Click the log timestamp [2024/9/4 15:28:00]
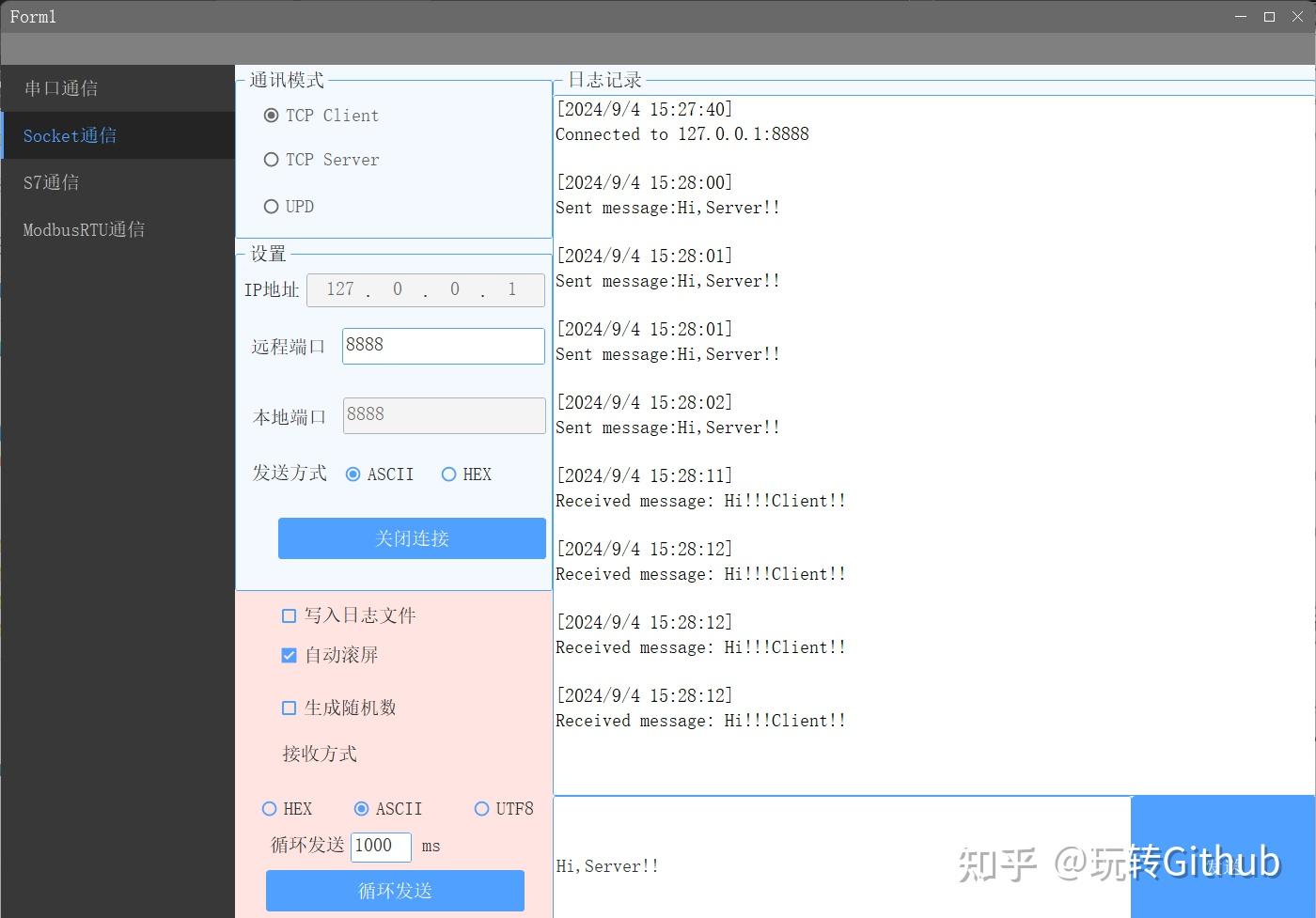 point(644,182)
